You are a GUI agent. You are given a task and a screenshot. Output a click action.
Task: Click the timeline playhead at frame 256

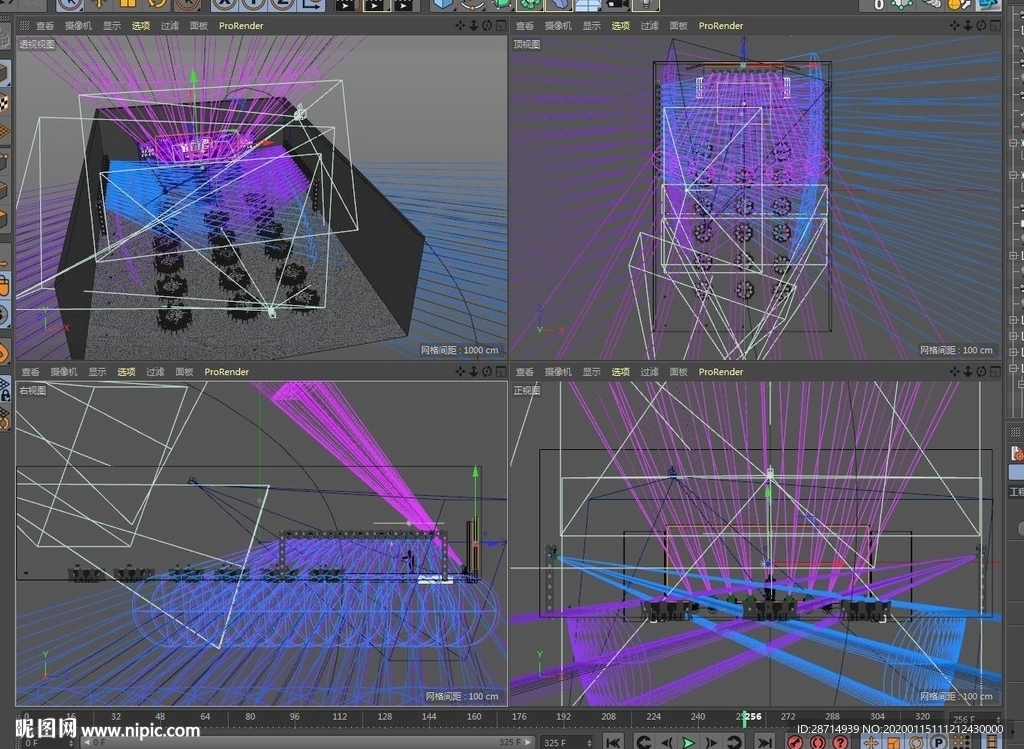coord(744,717)
